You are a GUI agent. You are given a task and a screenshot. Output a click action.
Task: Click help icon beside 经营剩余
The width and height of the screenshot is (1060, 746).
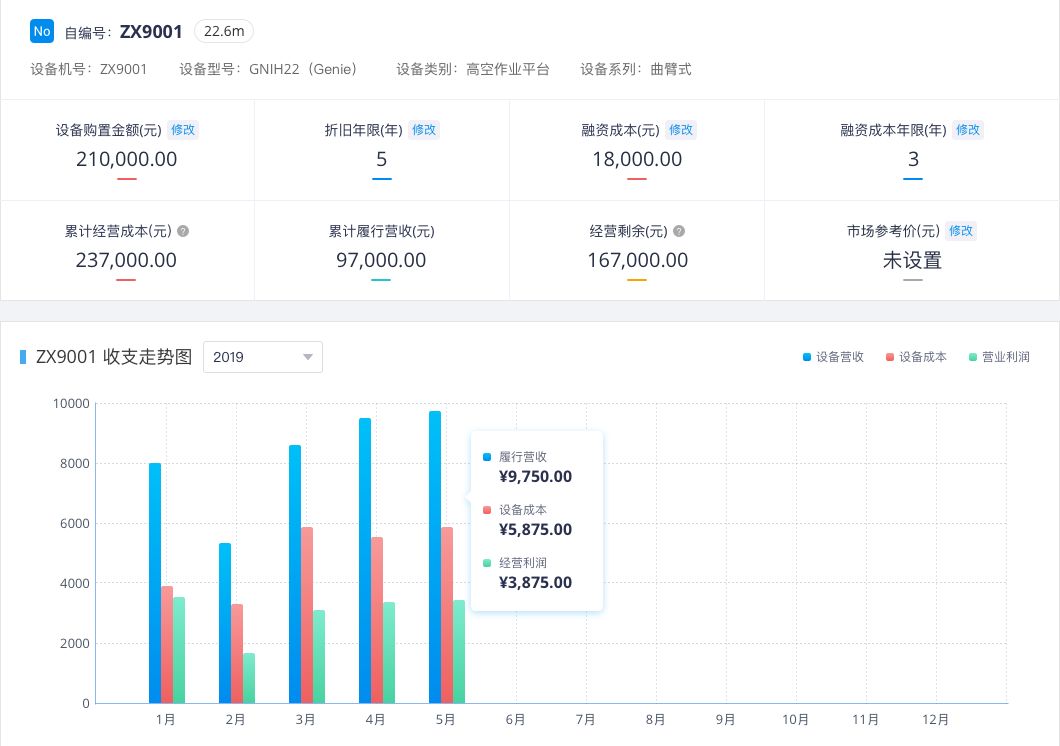point(679,231)
